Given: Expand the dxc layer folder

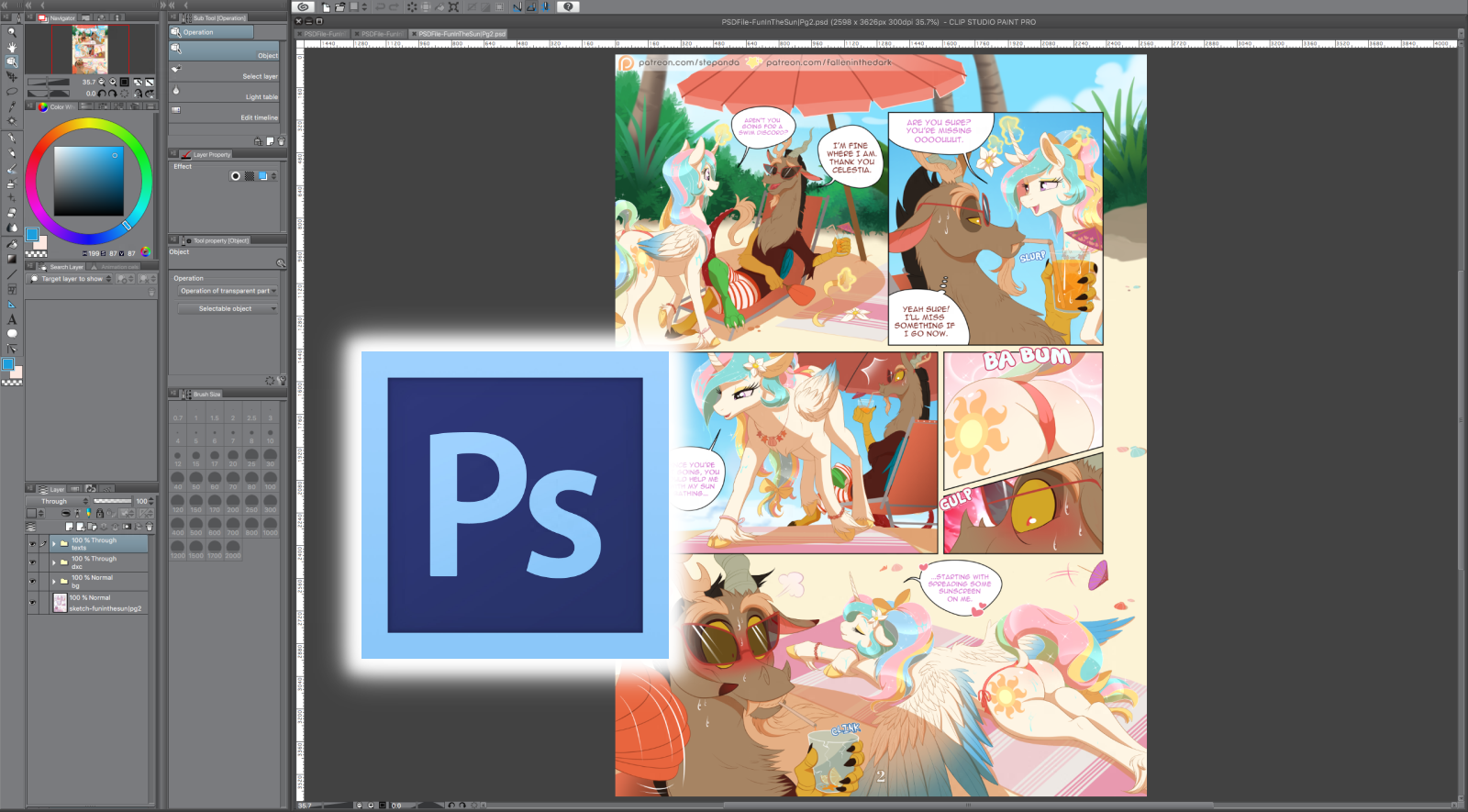Looking at the screenshot, I should point(54,562).
